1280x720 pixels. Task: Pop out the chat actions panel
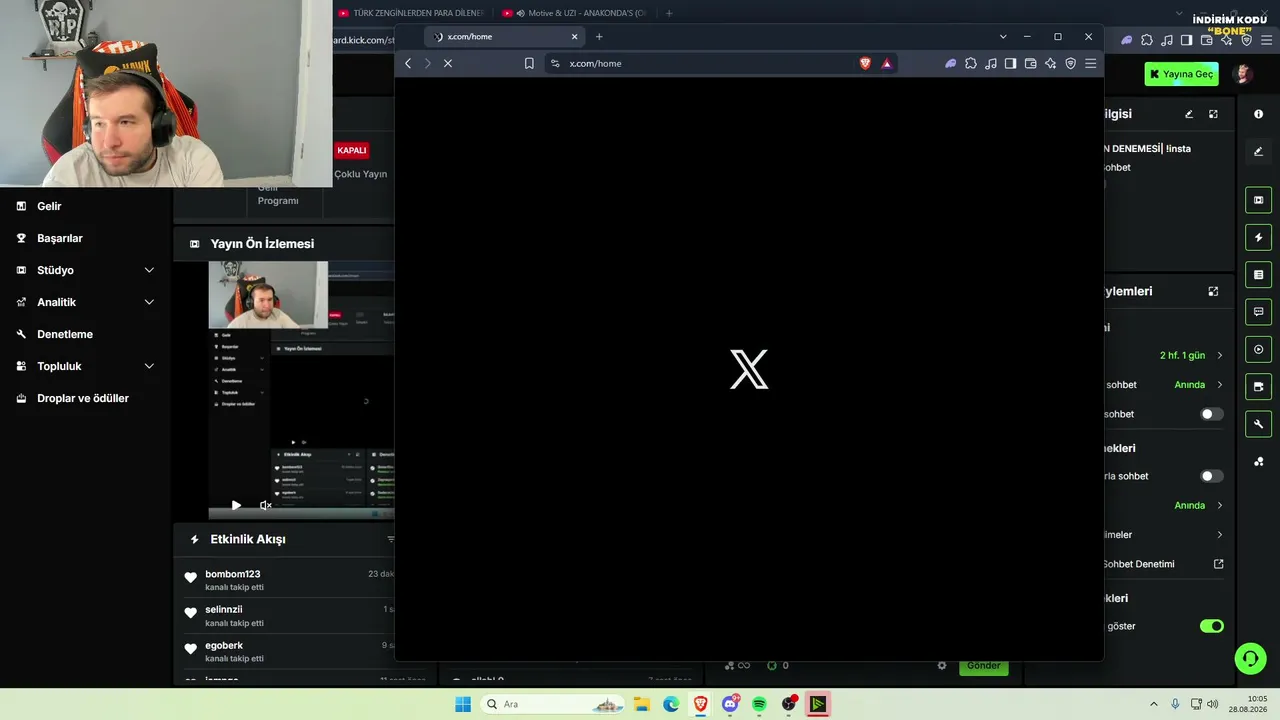pos(1213,291)
